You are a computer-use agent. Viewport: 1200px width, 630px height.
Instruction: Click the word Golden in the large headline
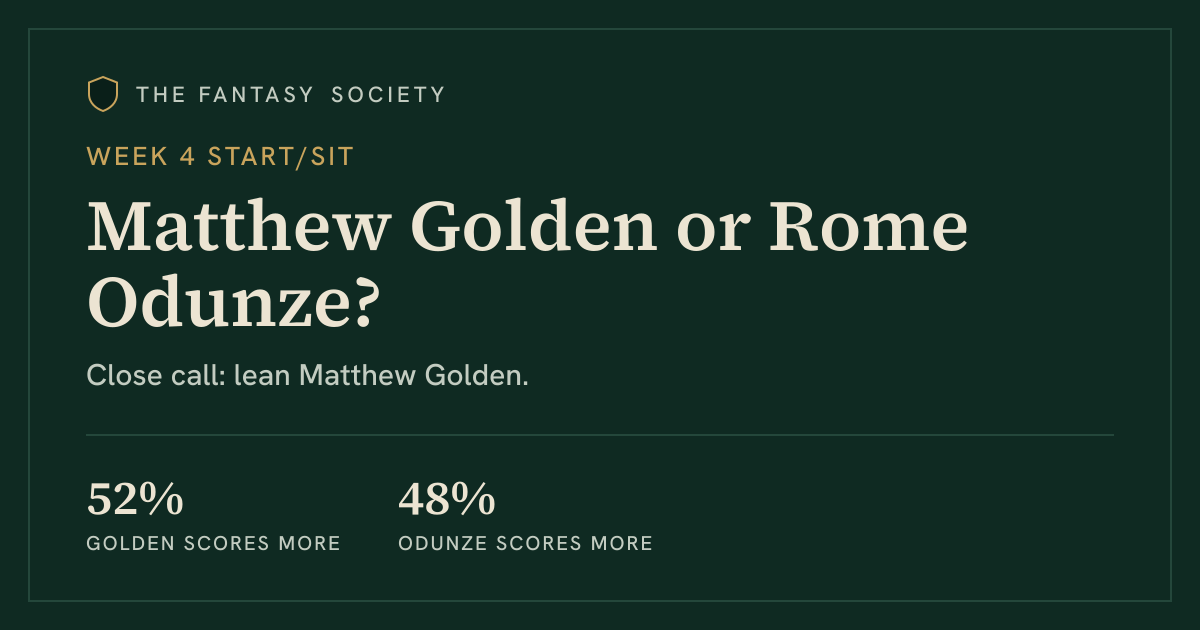click(535, 228)
